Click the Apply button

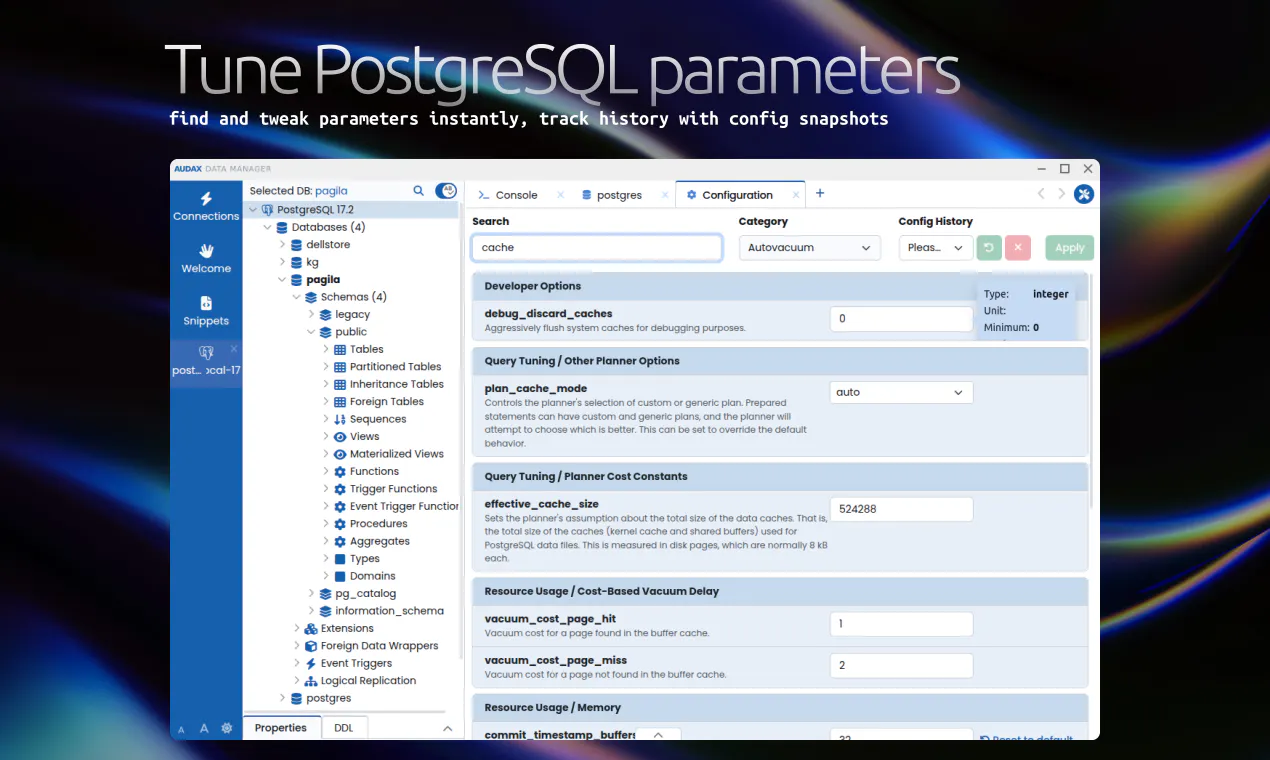[x=1070, y=248]
